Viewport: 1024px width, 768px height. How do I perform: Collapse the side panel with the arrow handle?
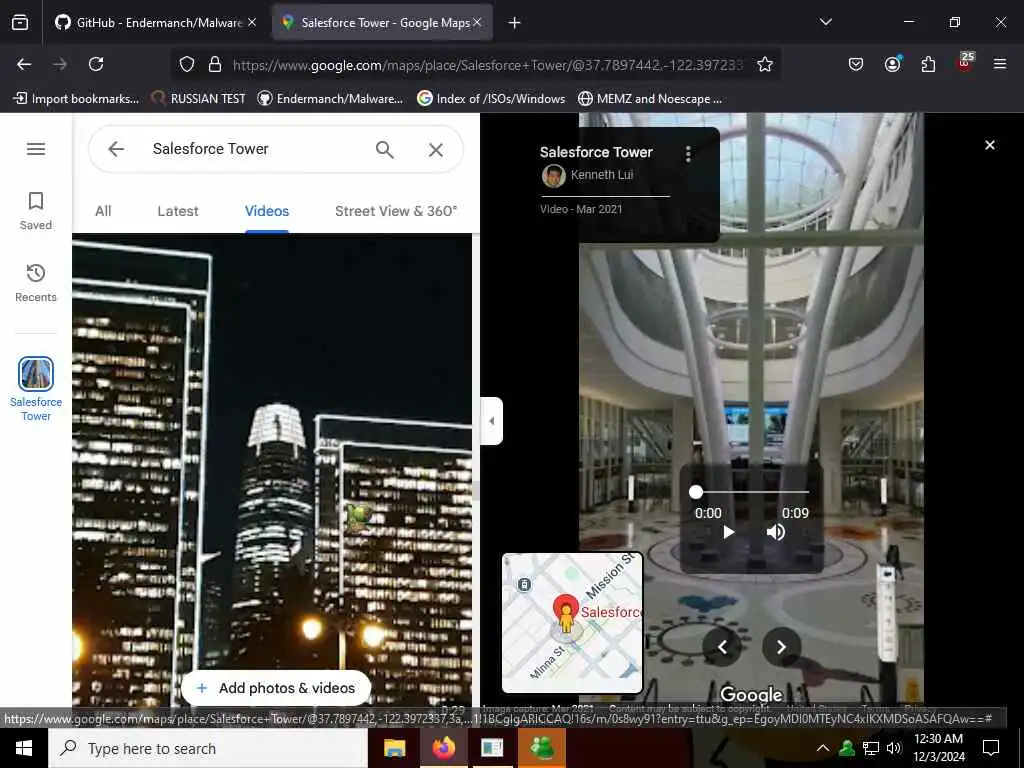coord(492,421)
